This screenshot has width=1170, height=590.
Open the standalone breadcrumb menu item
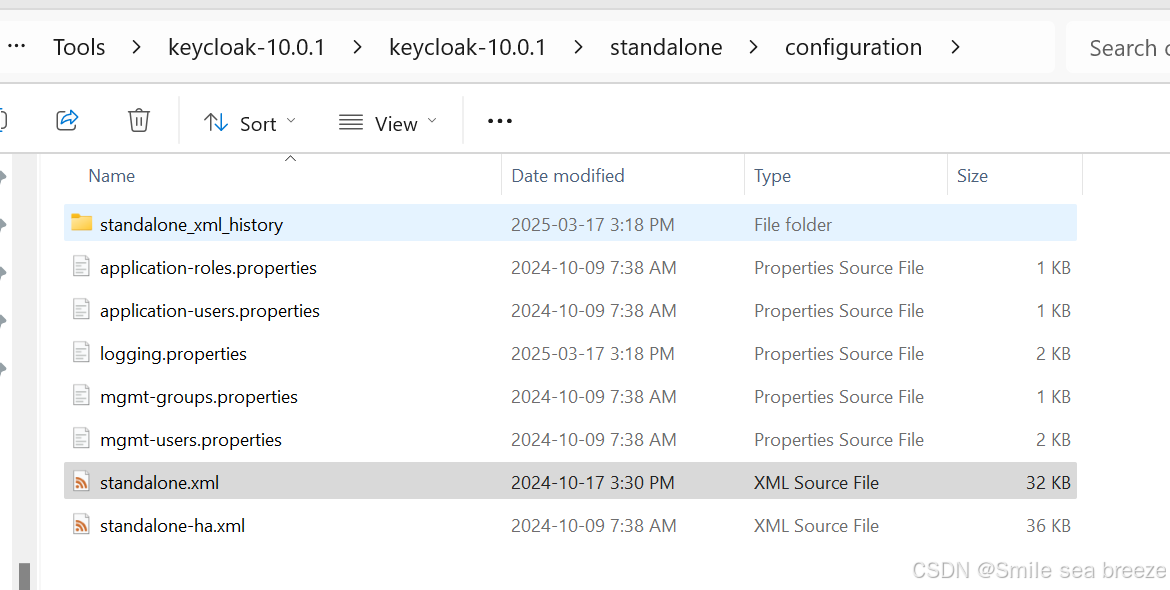[666, 46]
